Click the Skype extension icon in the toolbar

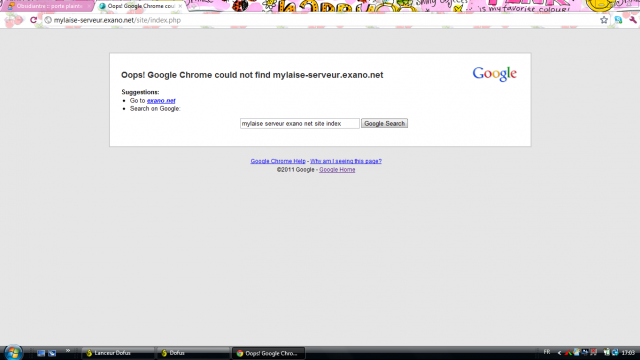619,20
